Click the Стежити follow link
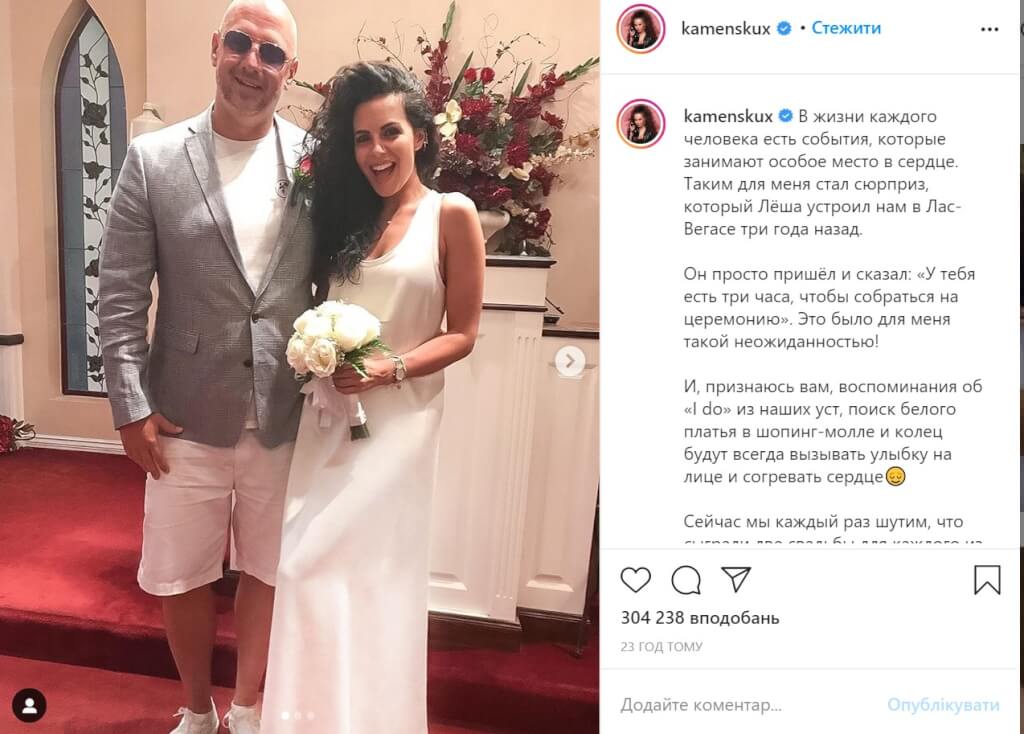 coord(846,28)
